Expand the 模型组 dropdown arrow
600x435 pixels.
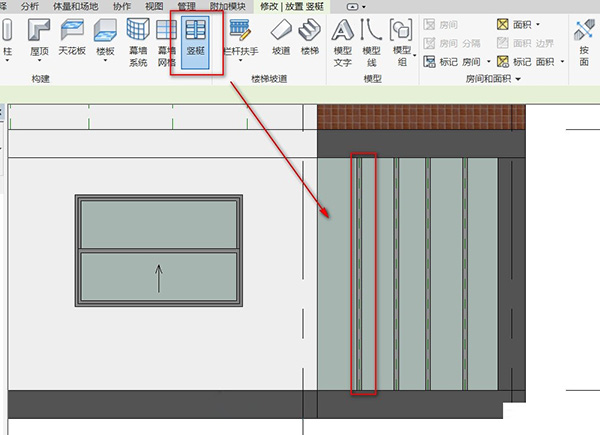[x=414, y=55]
